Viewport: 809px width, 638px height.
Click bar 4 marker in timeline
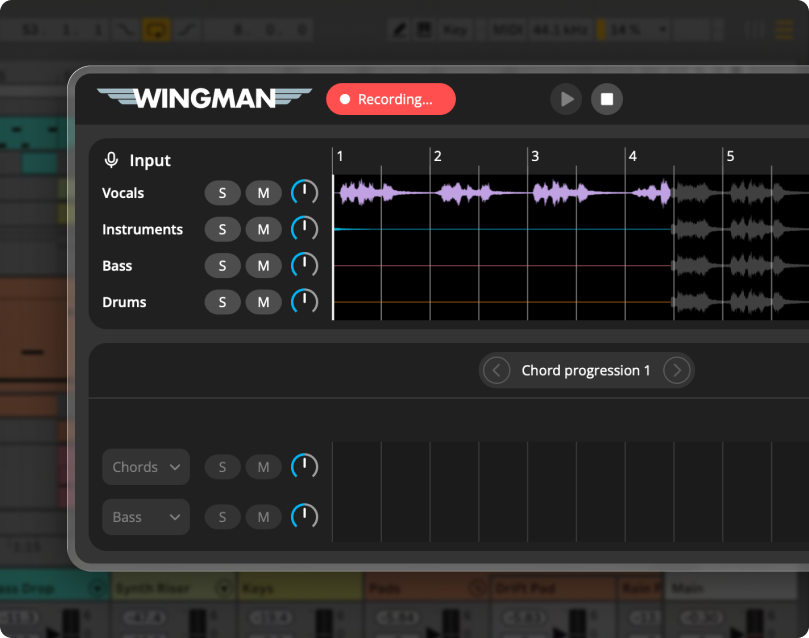pos(633,156)
